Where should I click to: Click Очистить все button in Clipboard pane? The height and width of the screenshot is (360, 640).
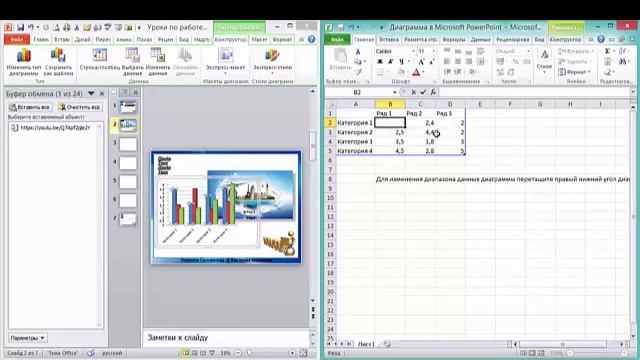80,107
